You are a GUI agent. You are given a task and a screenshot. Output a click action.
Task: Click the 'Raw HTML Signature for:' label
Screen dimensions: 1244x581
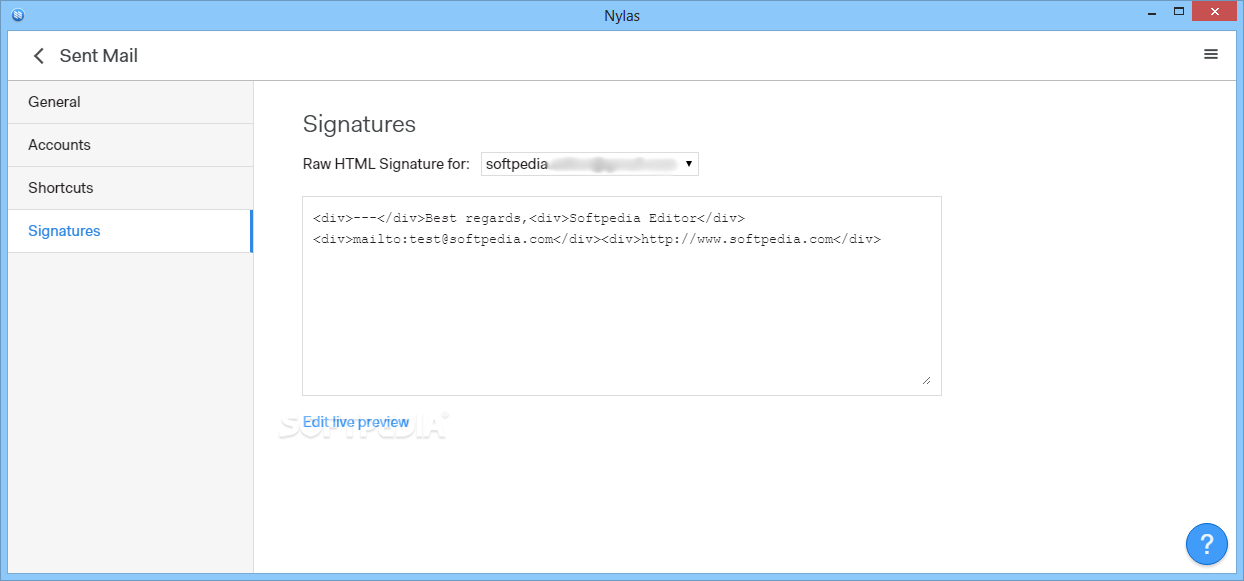pyautogui.click(x=386, y=164)
